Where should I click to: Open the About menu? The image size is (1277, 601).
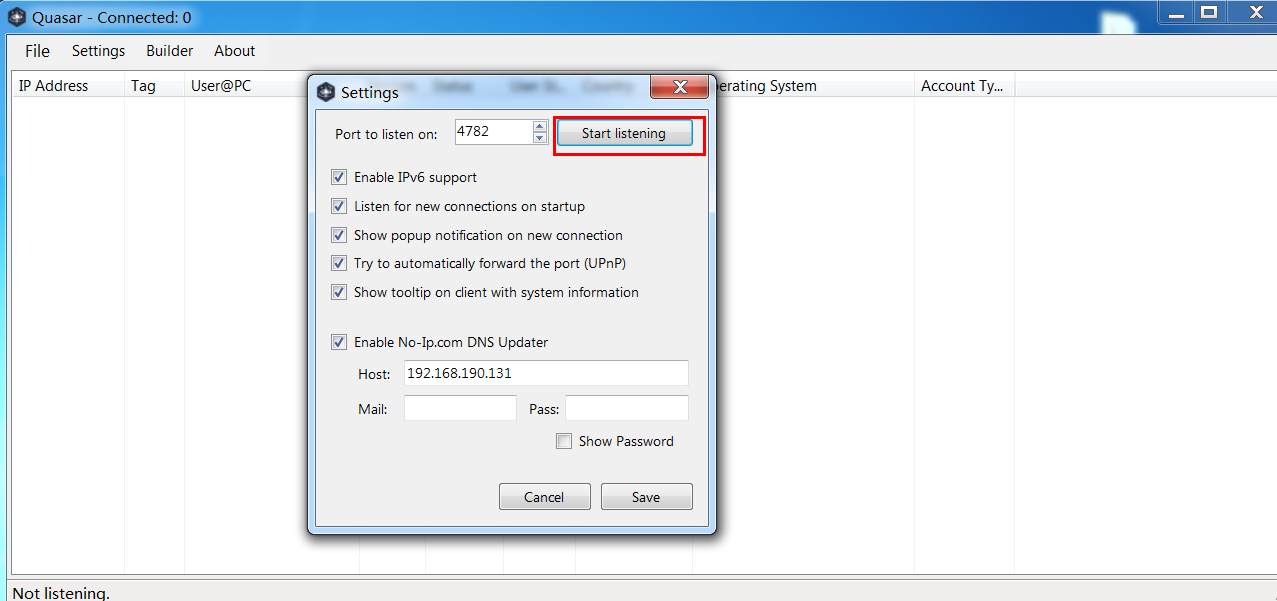pyautogui.click(x=234, y=51)
